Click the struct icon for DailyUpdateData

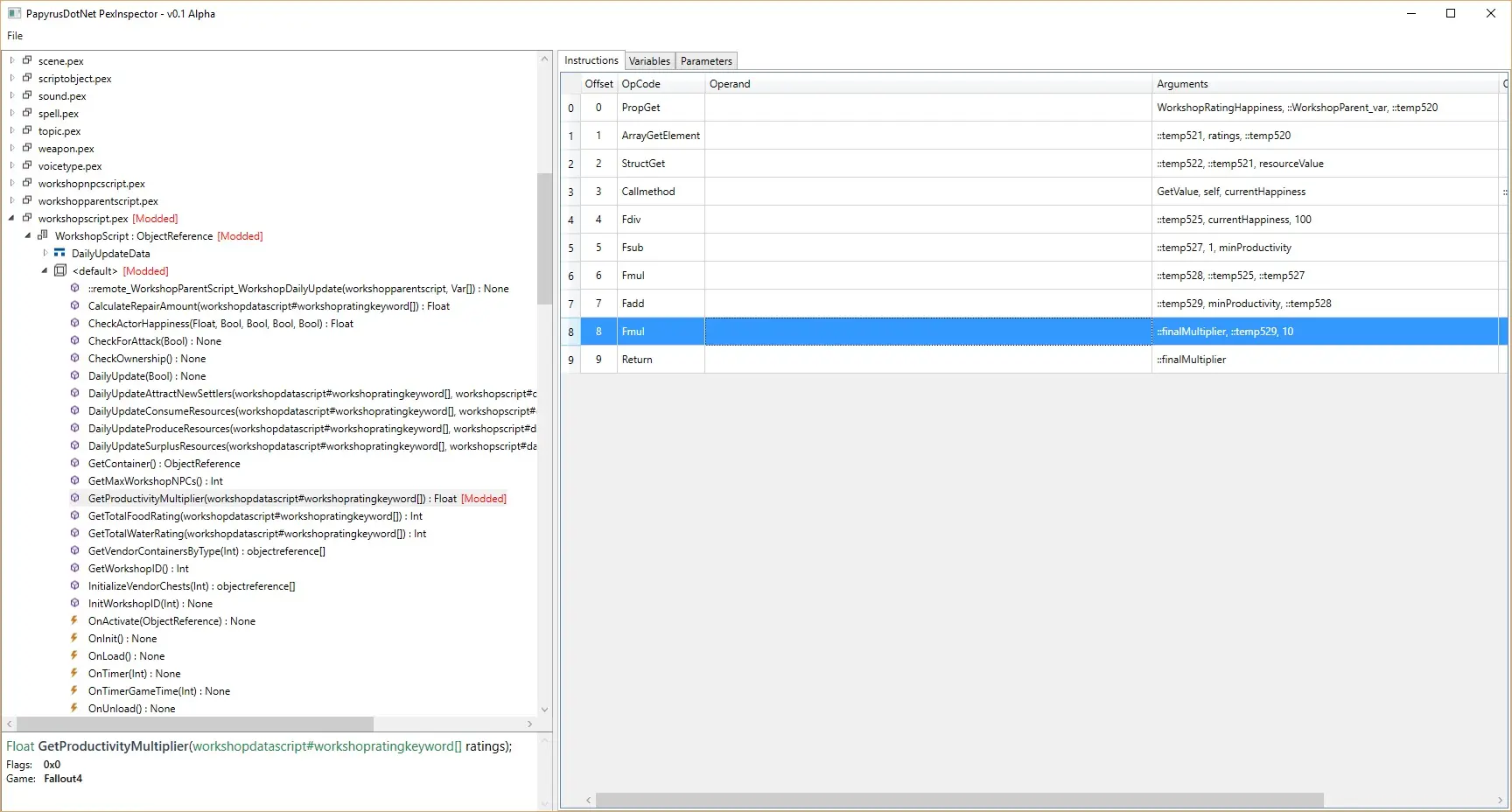(59, 253)
